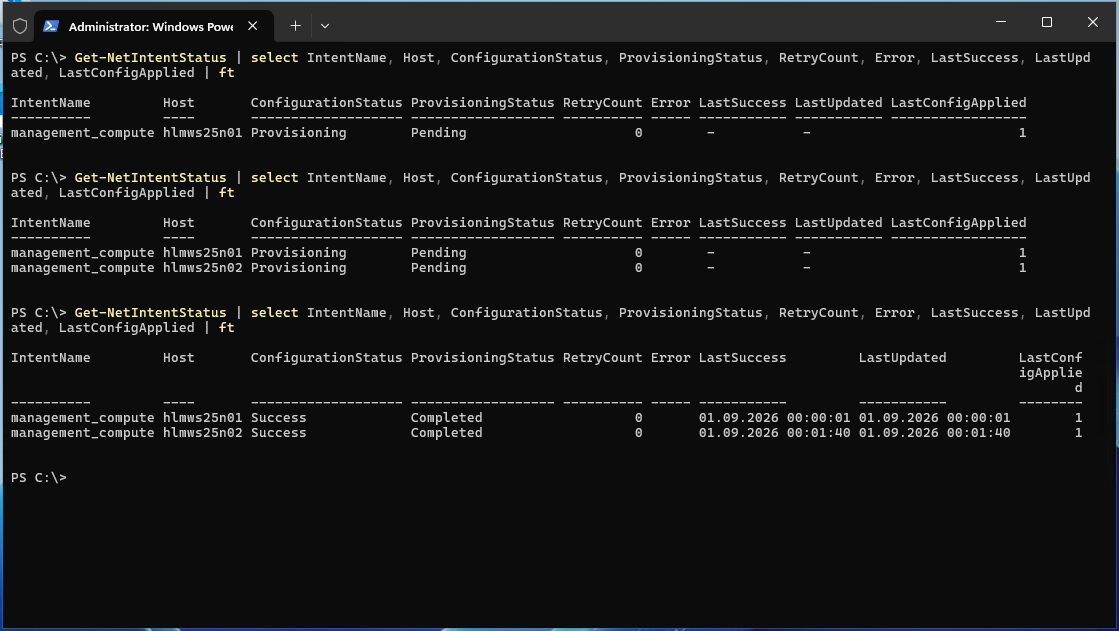The width and height of the screenshot is (1119, 631).
Task: Click the wrapped LastConfigApplied header in last table
Action: pyautogui.click(x=1050, y=372)
